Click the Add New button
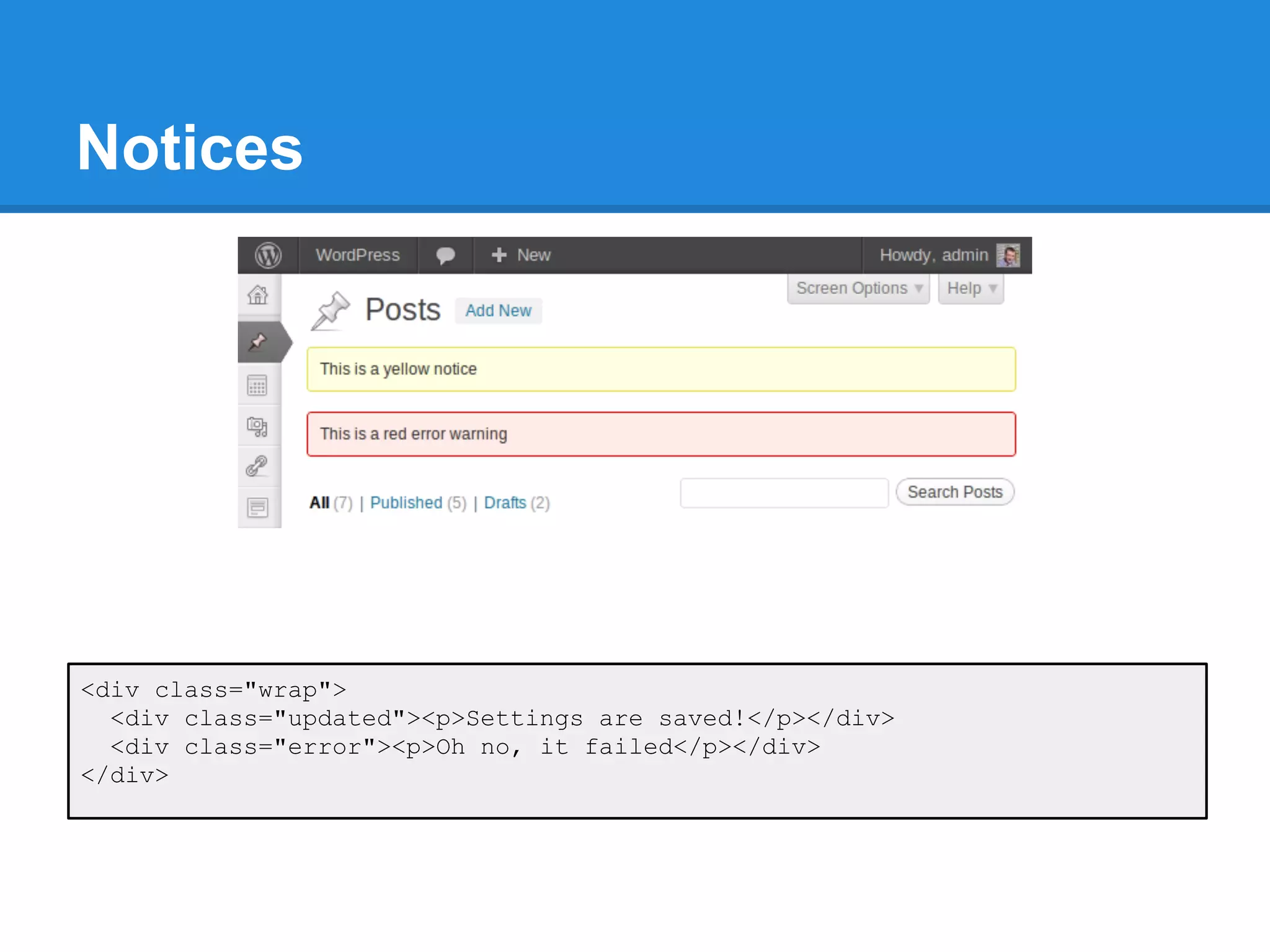Viewport: 1270px width, 952px height. [x=498, y=311]
